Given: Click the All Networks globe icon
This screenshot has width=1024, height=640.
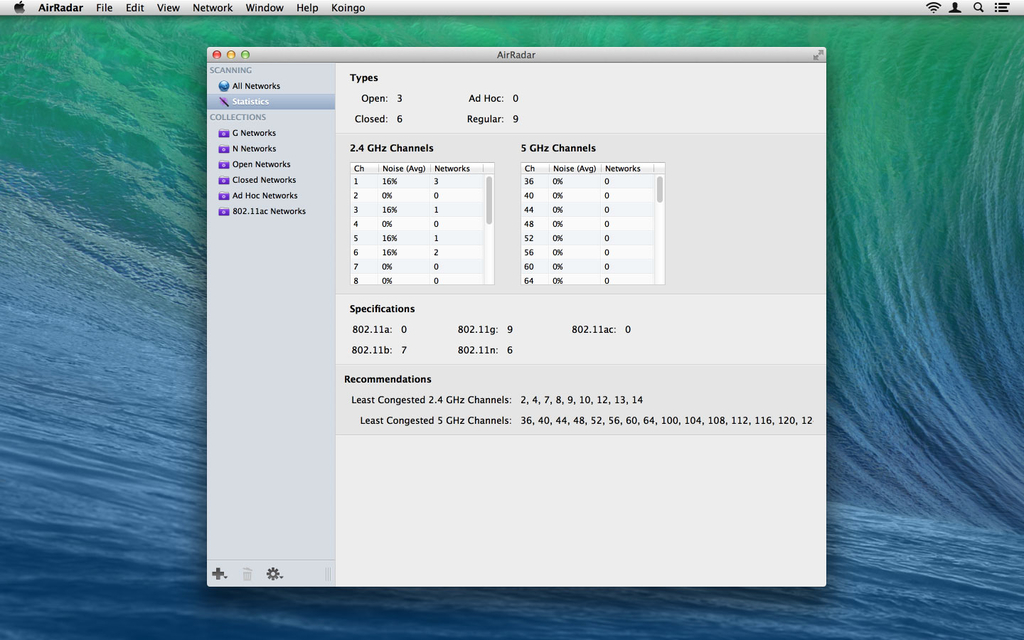Looking at the screenshot, I should (224, 86).
